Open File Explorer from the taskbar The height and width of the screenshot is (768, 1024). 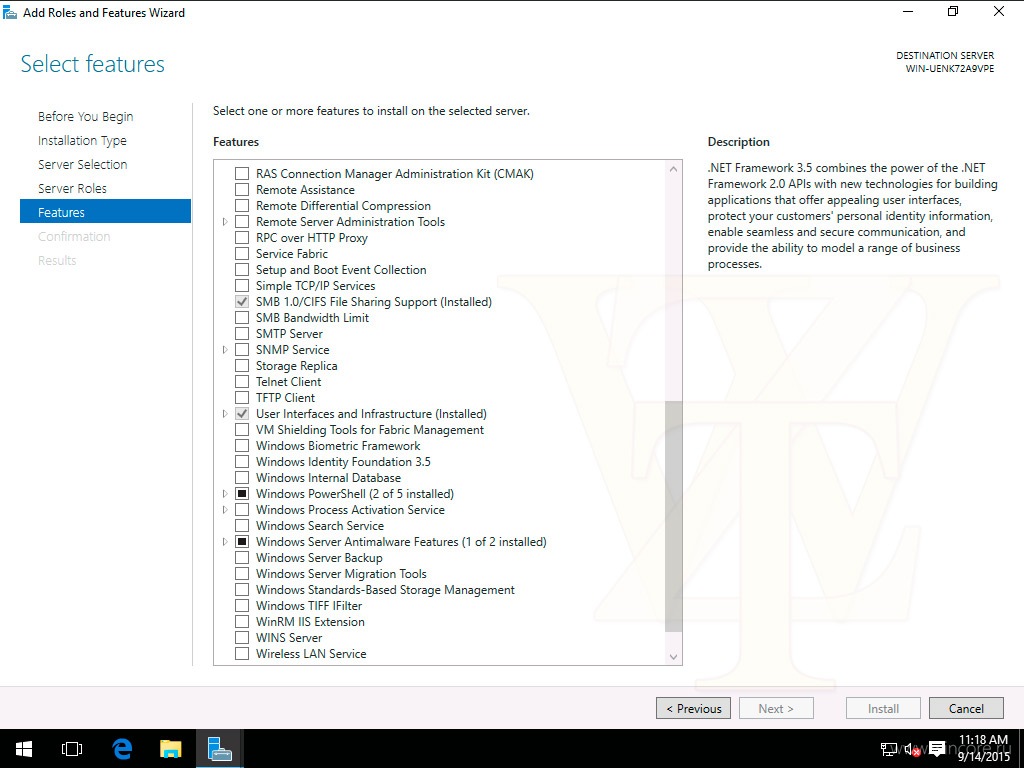170,748
